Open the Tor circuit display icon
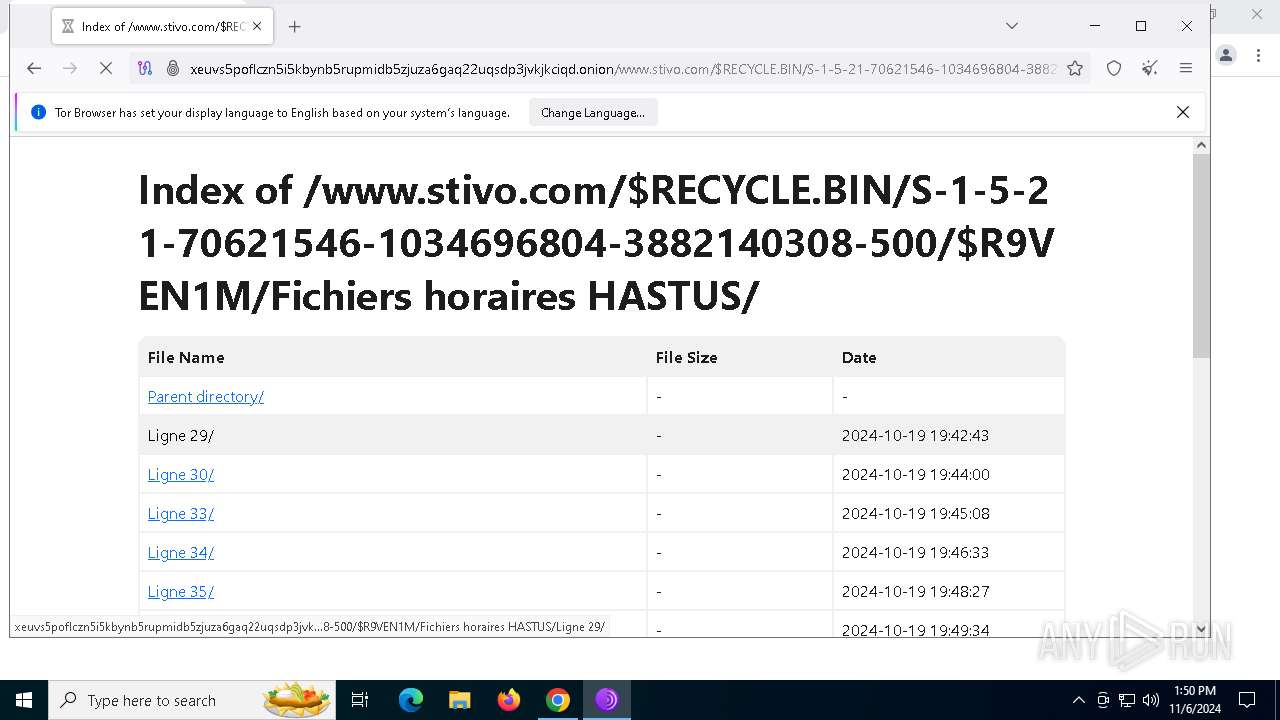This screenshot has width=1280, height=720. coord(145,68)
